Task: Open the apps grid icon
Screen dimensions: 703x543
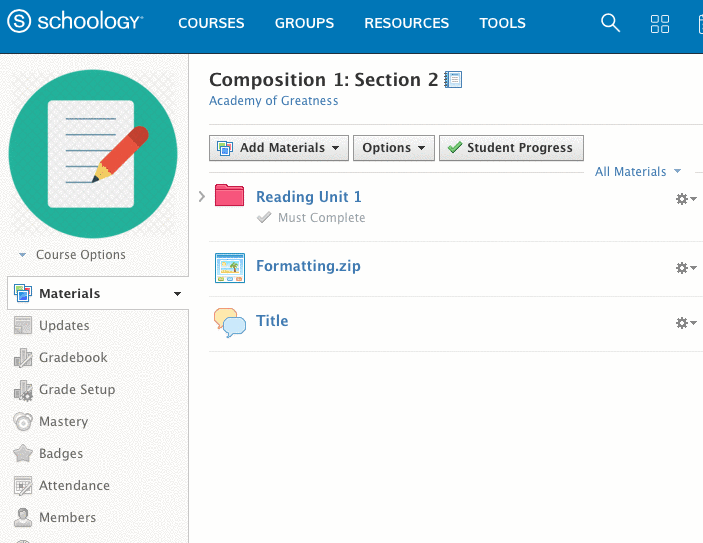Action: click(x=660, y=24)
